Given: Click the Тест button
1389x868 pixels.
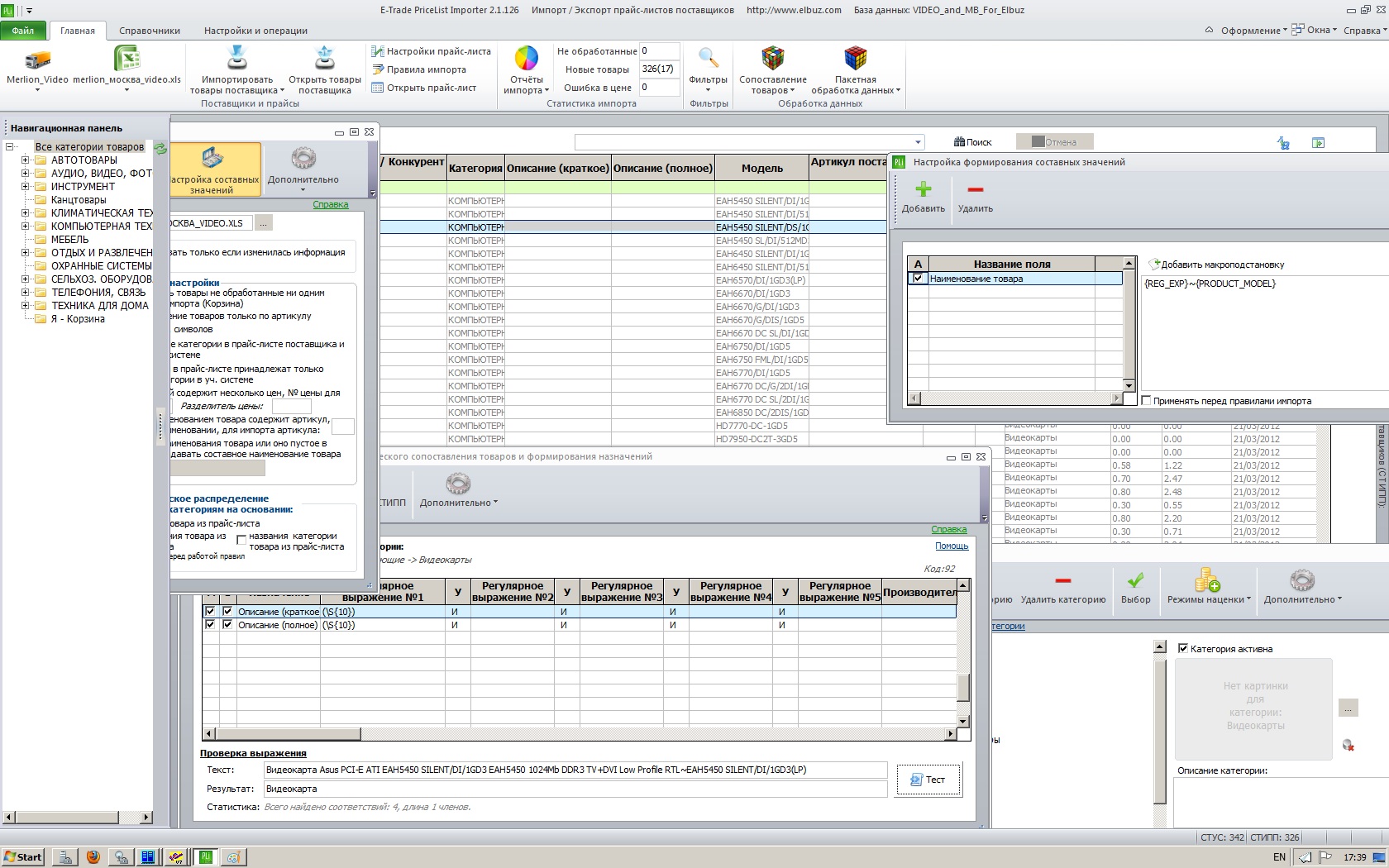Looking at the screenshot, I should pyautogui.click(x=928, y=780).
